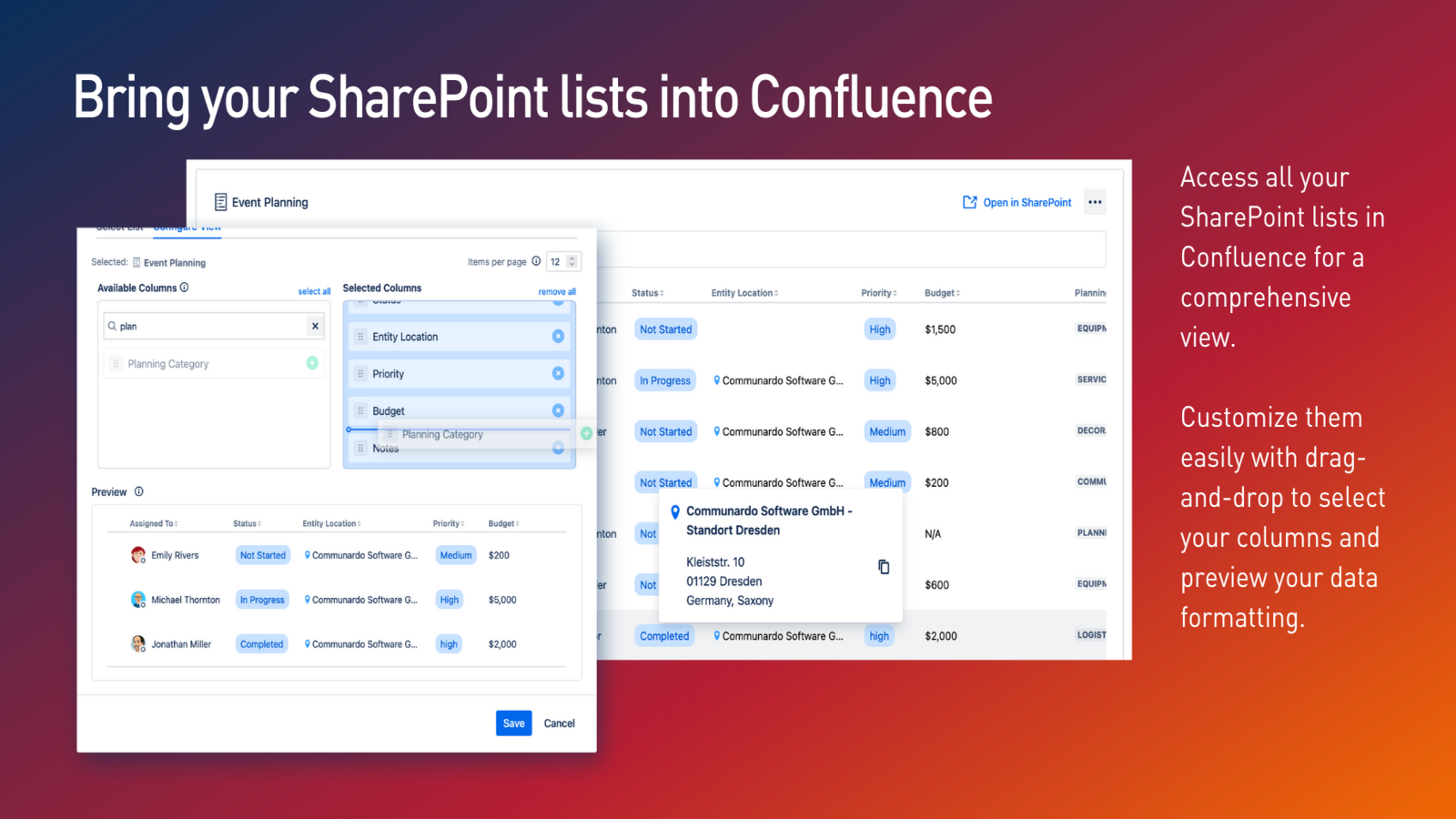Open the three-dots more options menu
This screenshot has width=1456, height=819.
point(1095,202)
